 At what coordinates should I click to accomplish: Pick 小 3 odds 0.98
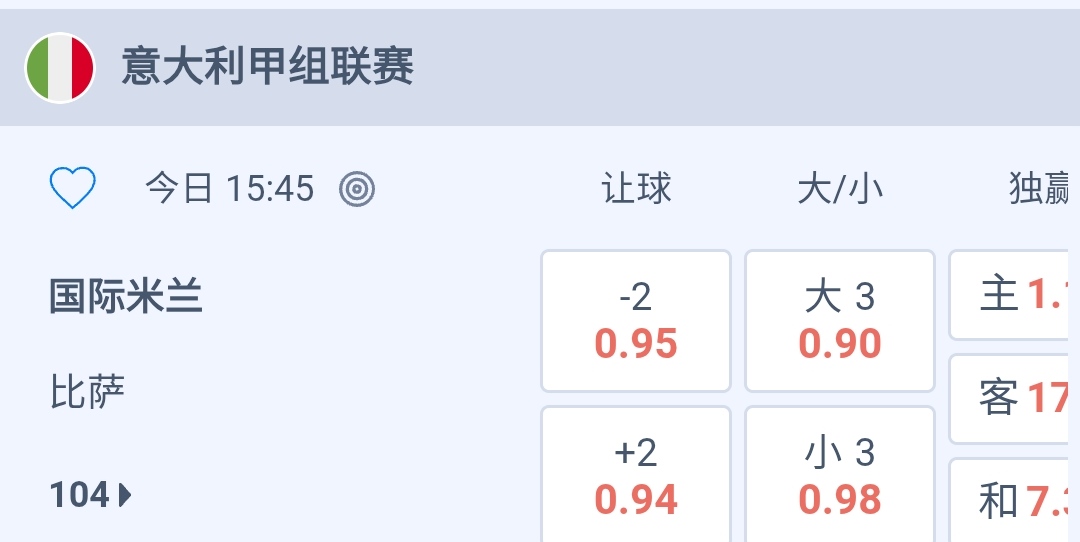pos(840,476)
